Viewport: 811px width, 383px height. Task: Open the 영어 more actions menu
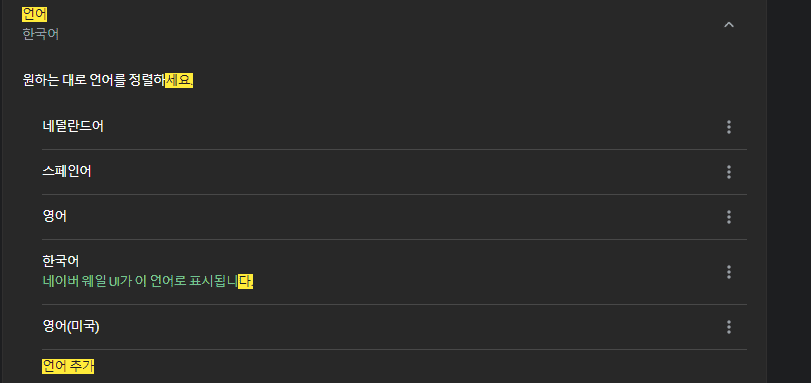[729, 217]
